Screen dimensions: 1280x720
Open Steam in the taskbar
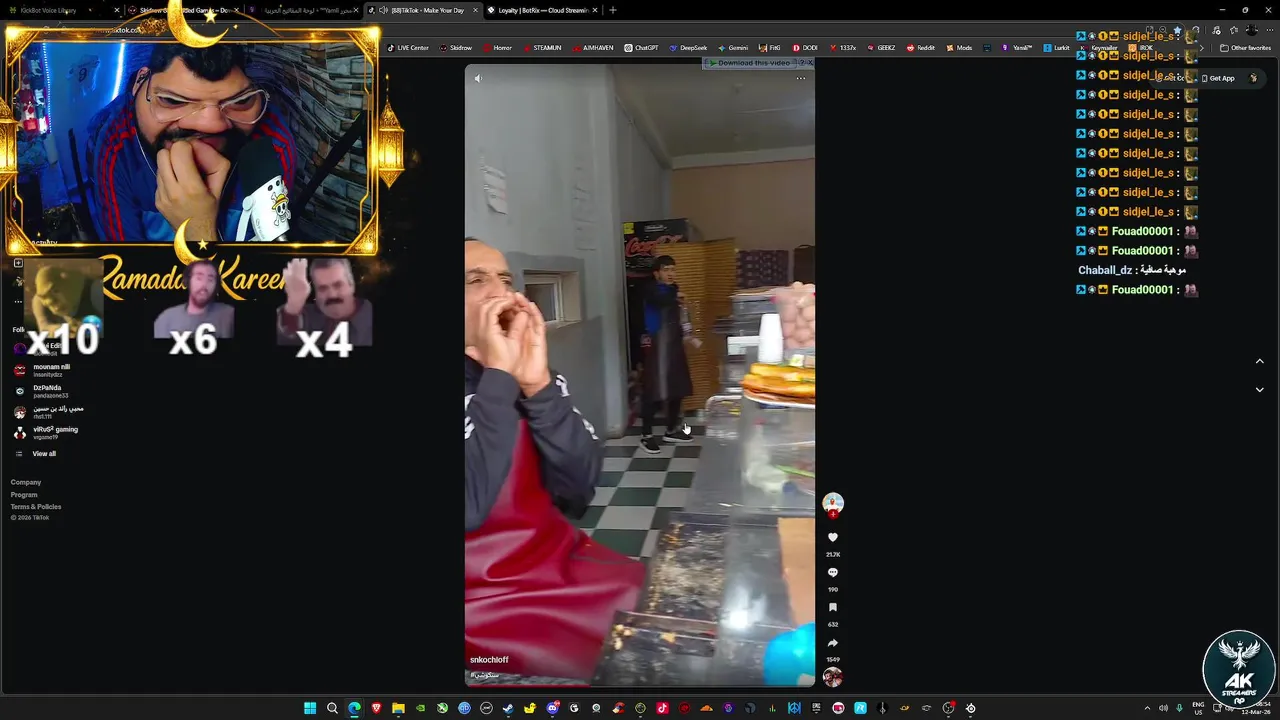pyautogui.click(x=508, y=708)
